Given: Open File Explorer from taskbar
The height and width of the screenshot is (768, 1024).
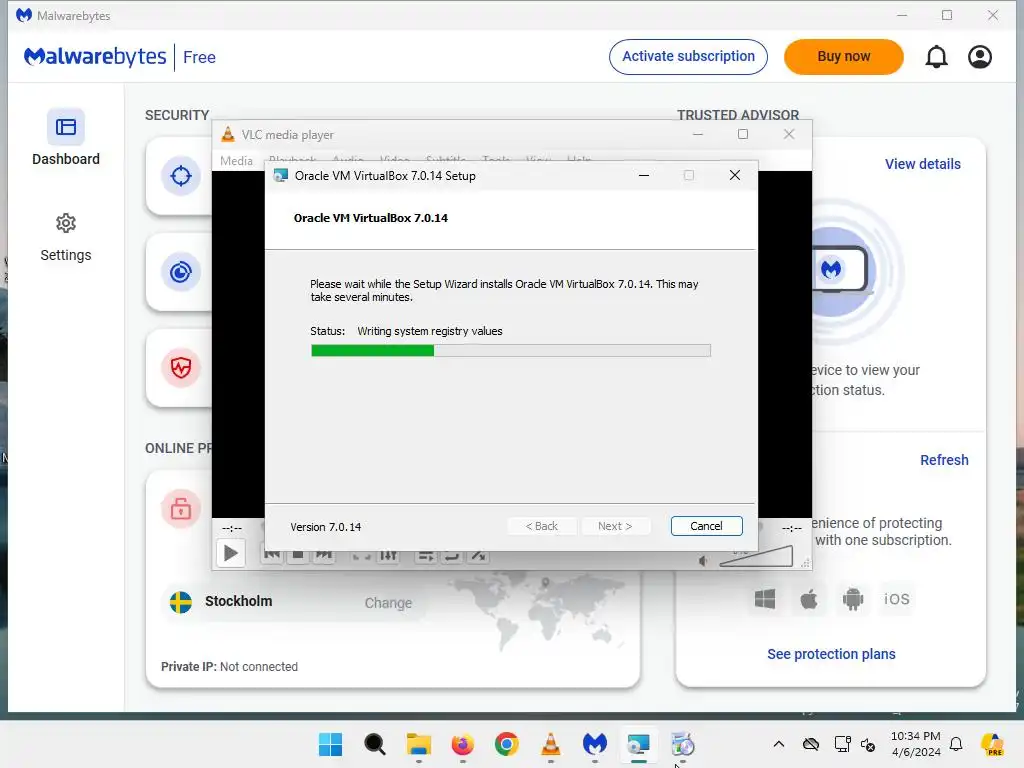Looking at the screenshot, I should tap(419, 744).
